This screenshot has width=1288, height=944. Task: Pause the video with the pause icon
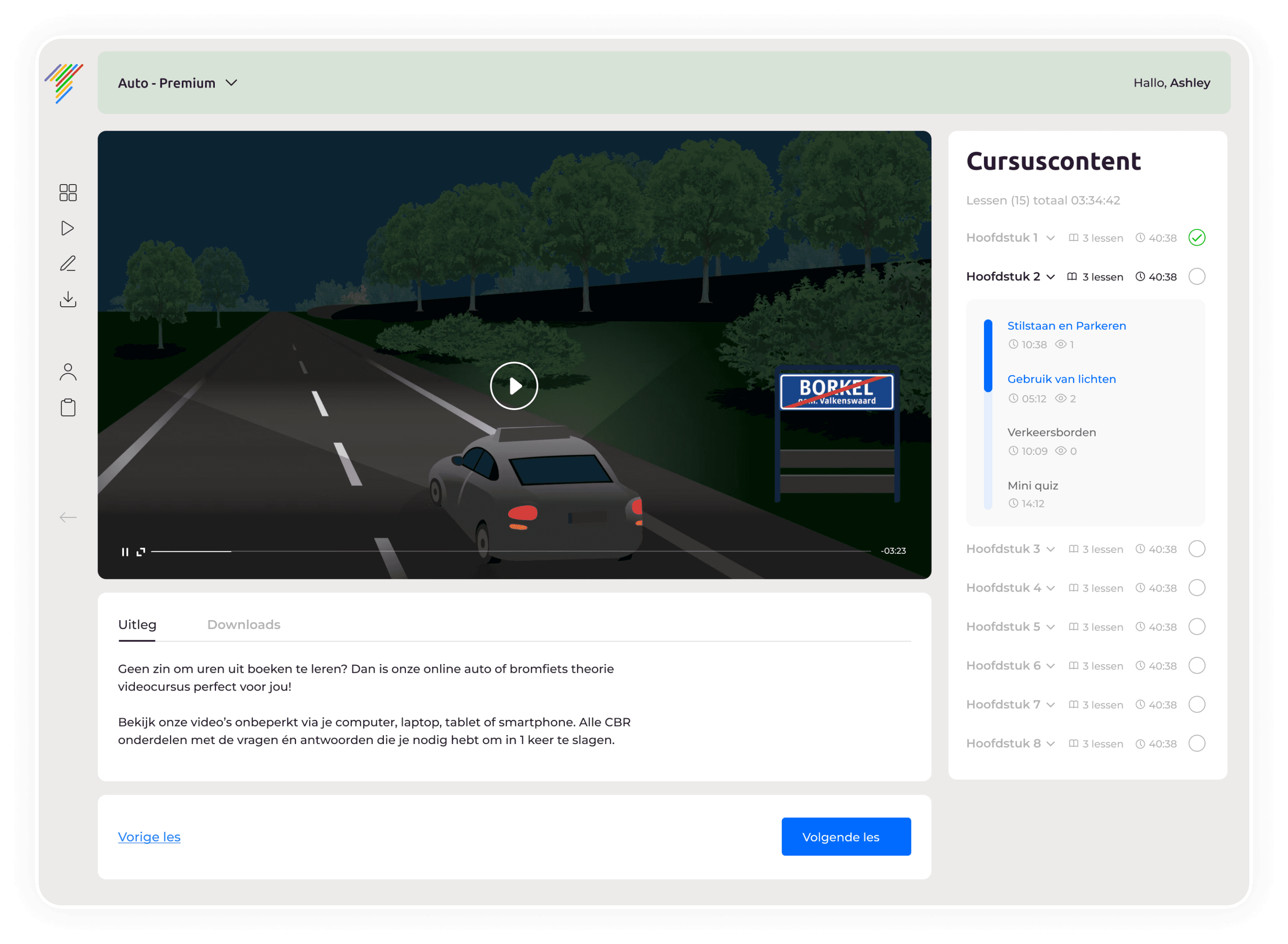(124, 552)
